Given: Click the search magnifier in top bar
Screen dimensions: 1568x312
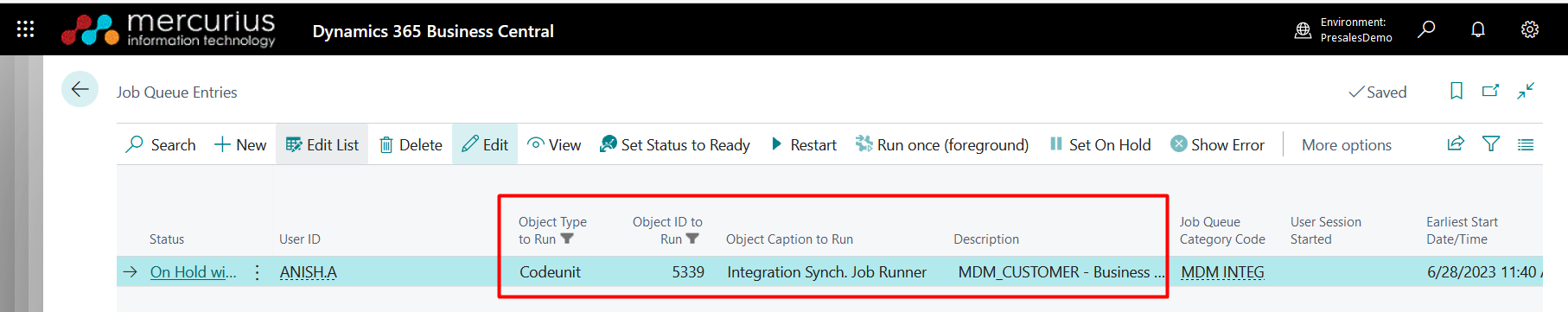Looking at the screenshot, I should pos(1426,29).
